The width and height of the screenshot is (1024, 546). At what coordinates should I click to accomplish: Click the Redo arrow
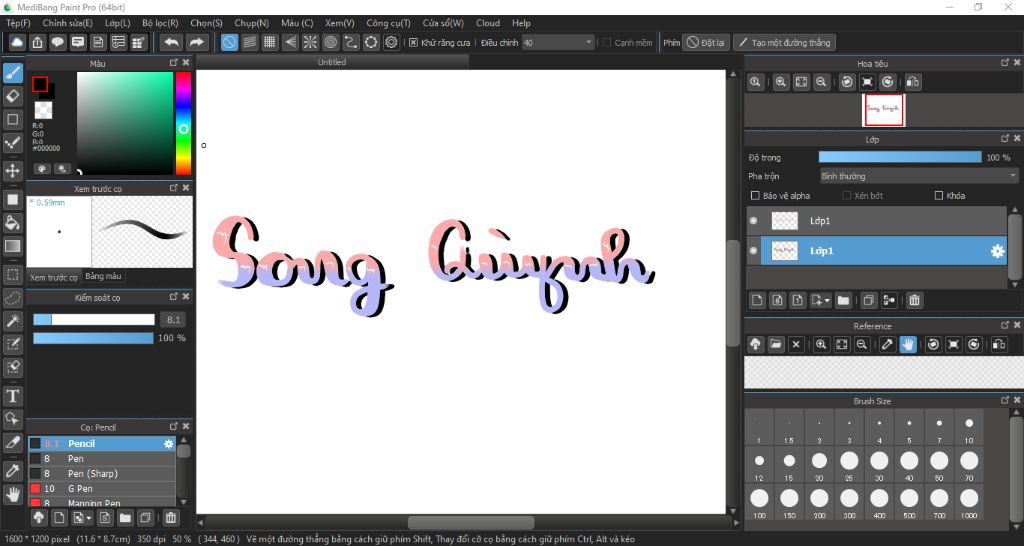coord(196,42)
